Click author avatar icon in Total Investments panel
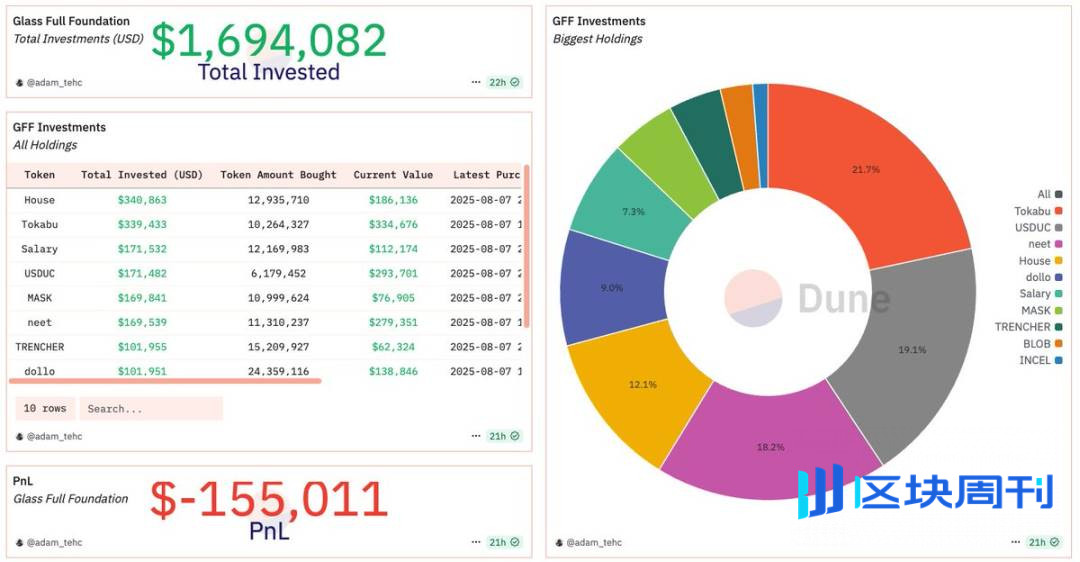 click(19, 83)
